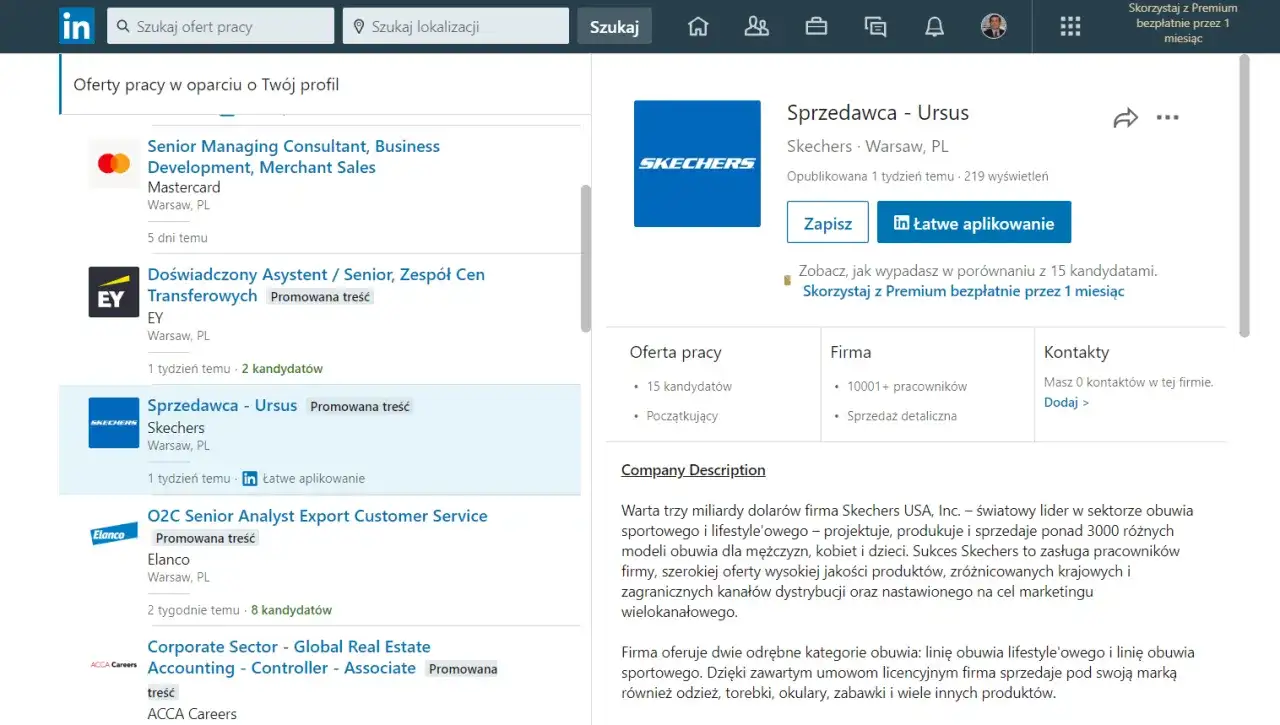The width and height of the screenshot is (1280, 725).
Task: Click the Szukaj search button
Action: point(614,27)
